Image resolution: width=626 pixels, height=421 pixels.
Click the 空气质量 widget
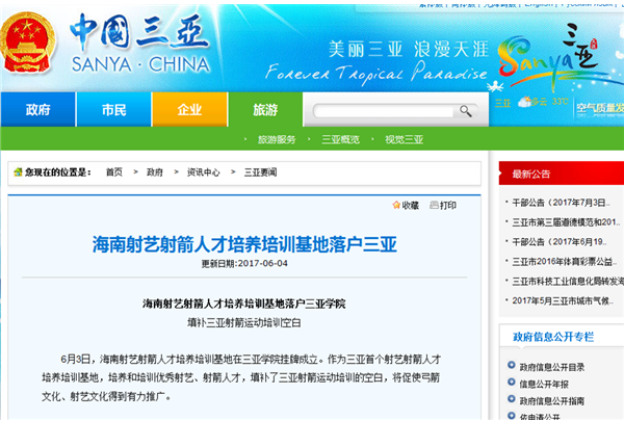(x=600, y=107)
